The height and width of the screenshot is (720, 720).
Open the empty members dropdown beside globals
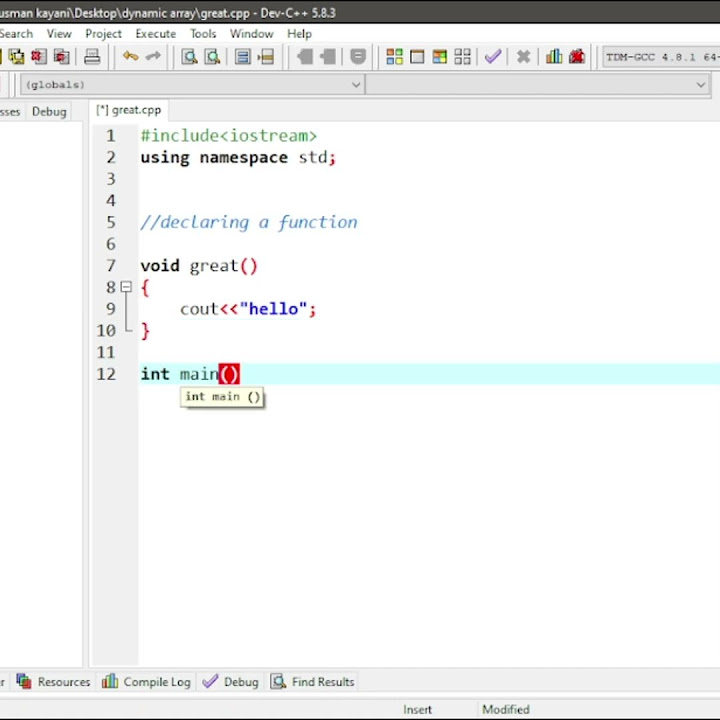pyautogui.click(x=538, y=84)
